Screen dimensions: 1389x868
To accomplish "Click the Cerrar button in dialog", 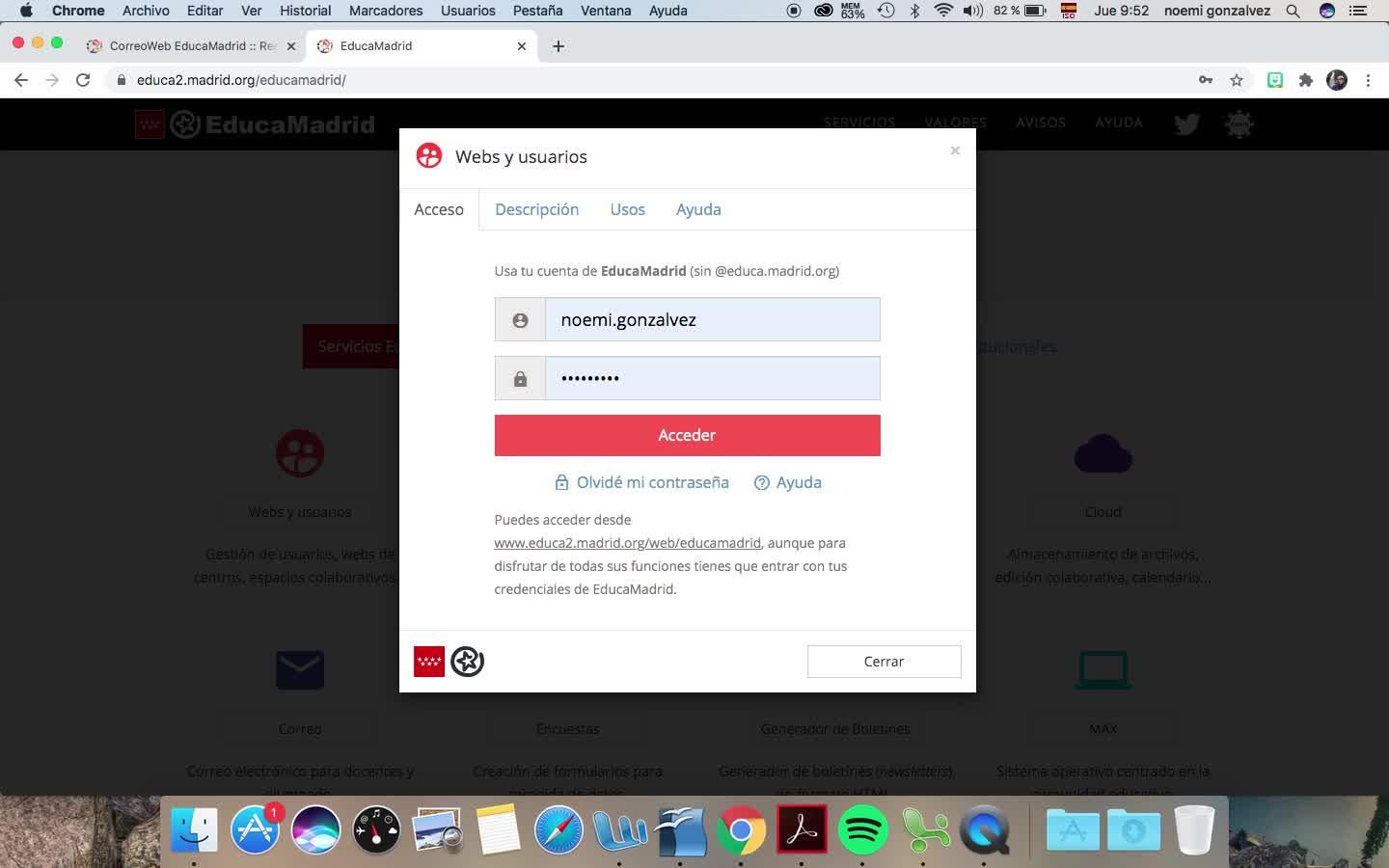I will [x=884, y=662].
